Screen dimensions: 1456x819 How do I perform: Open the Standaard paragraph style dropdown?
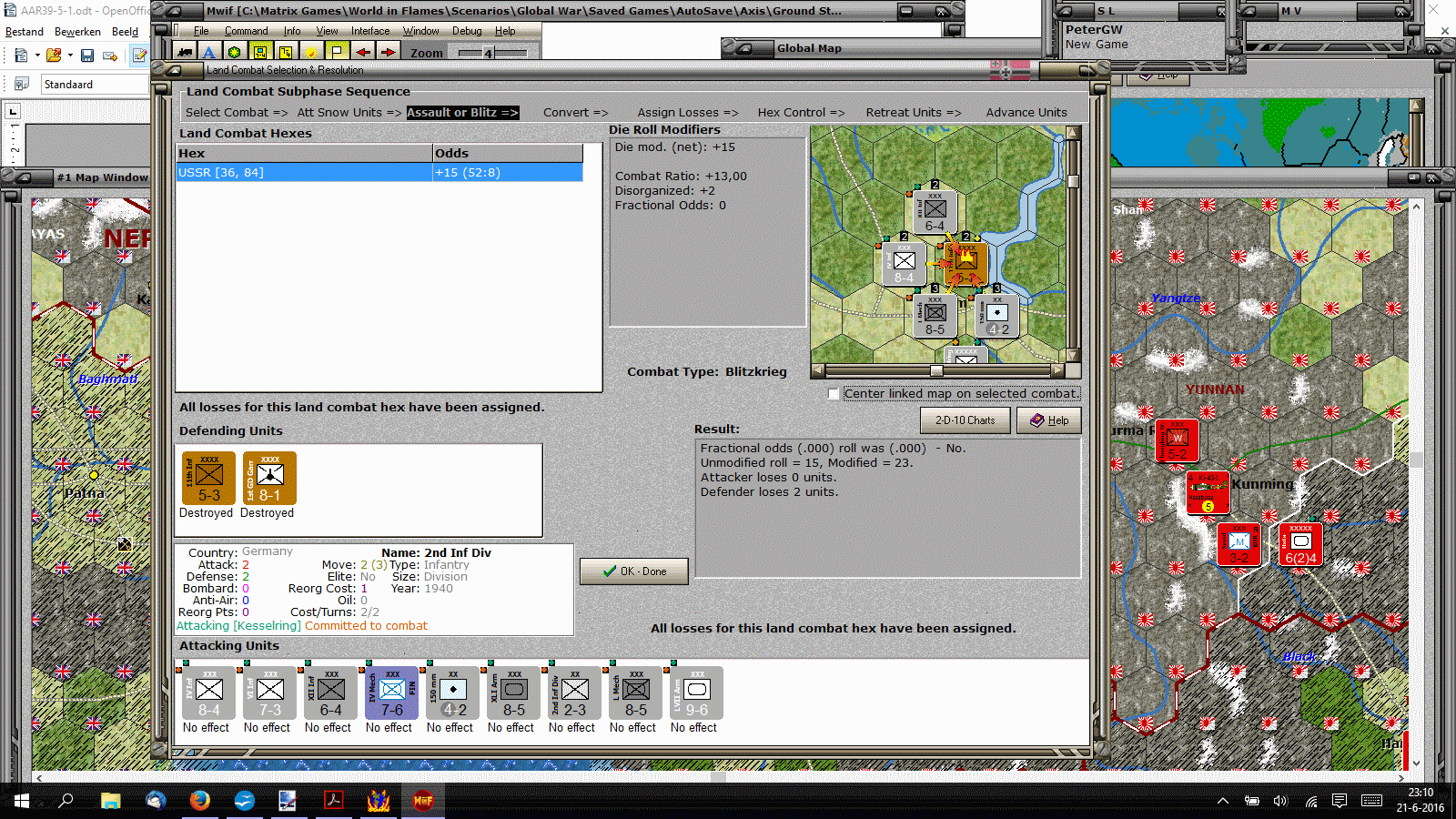click(x=96, y=84)
